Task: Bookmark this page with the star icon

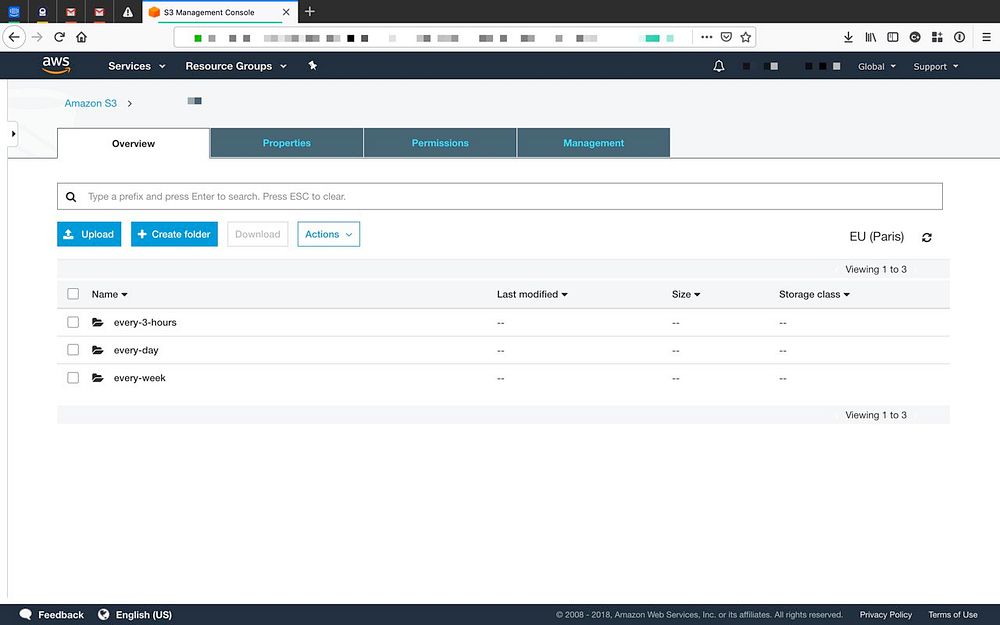Action: point(746,37)
